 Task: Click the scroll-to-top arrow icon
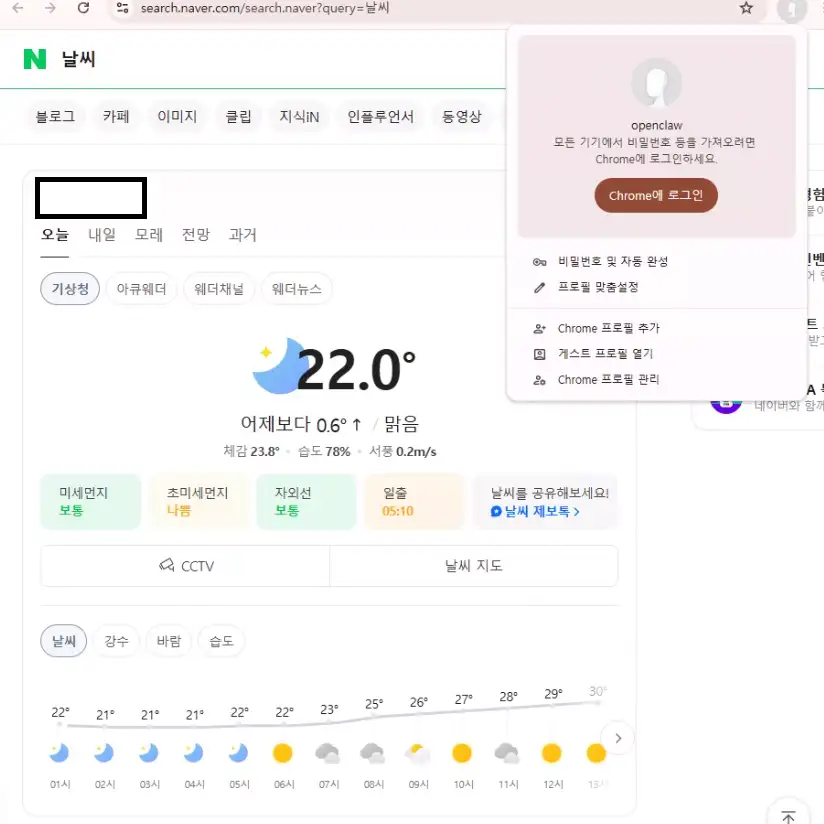point(788,817)
